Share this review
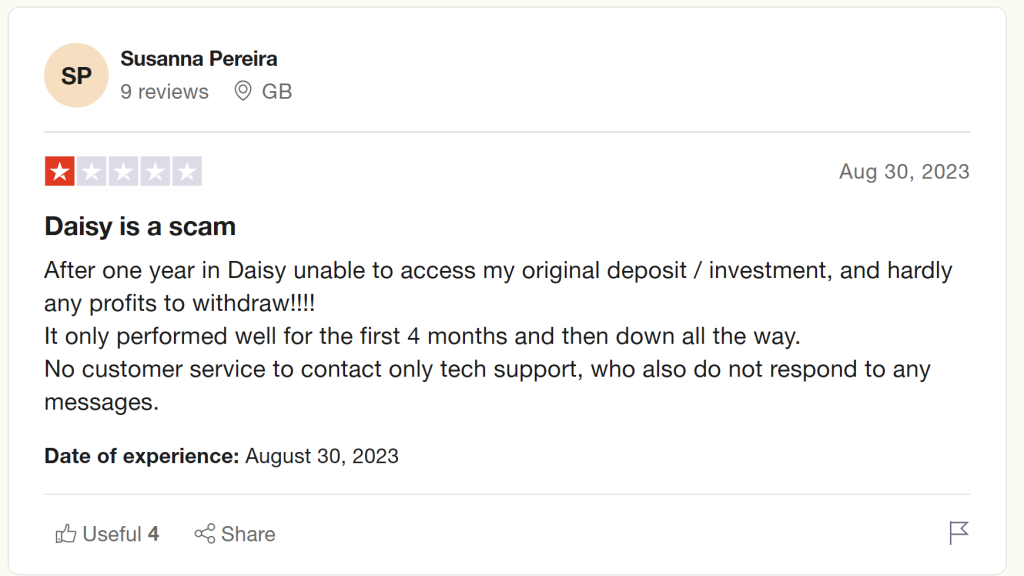The image size is (1024, 576). [235, 534]
